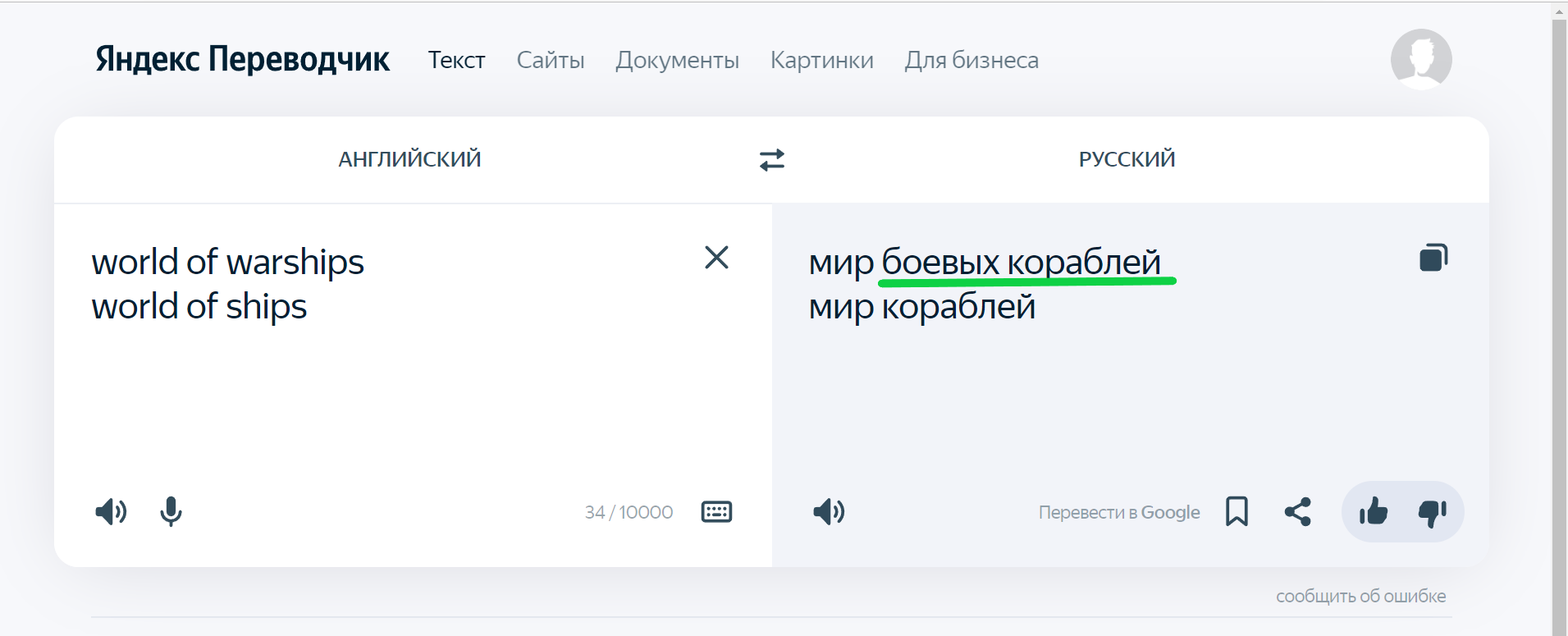Click translated words 'боевых кораблей'
Screen dimensions: 1568x636
click(x=1021, y=263)
